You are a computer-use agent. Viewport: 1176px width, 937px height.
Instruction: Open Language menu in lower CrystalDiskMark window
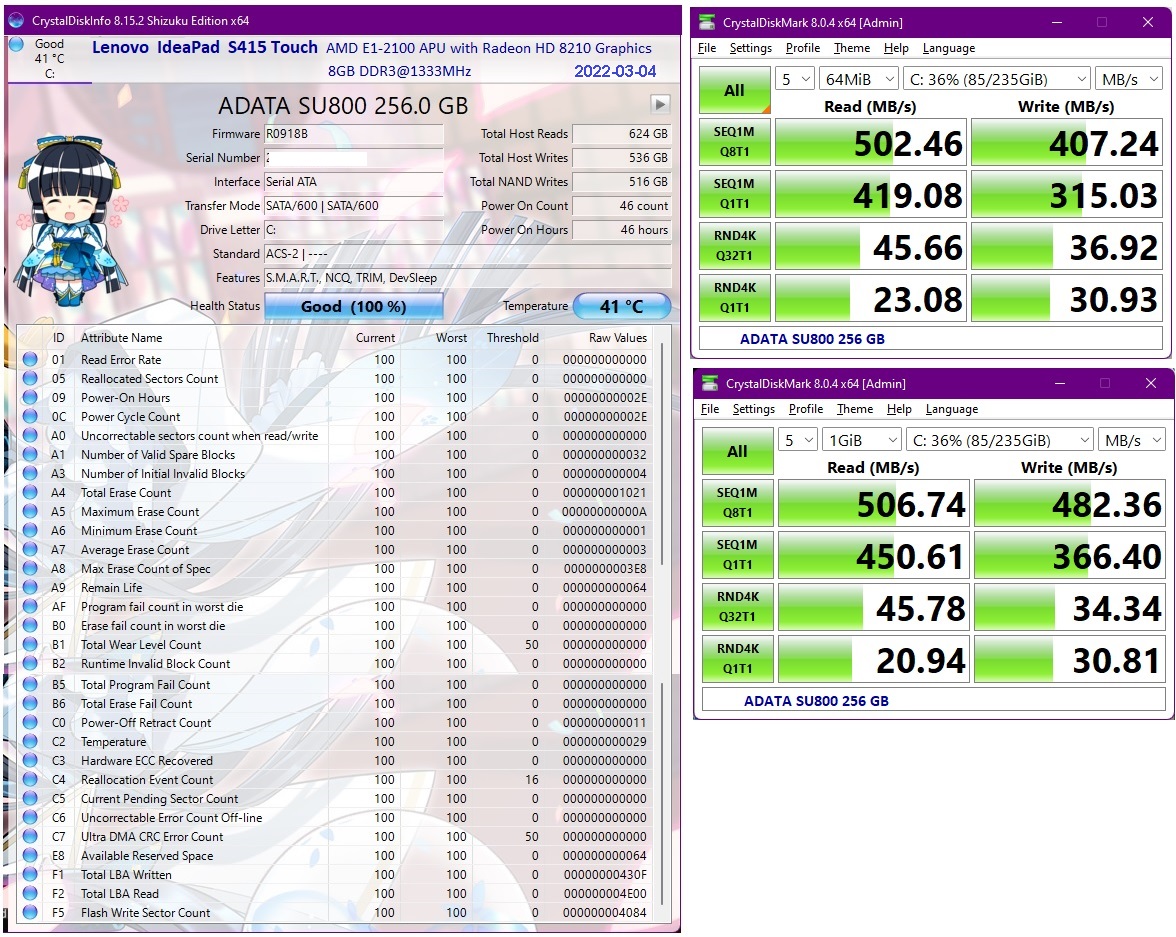click(x=952, y=409)
